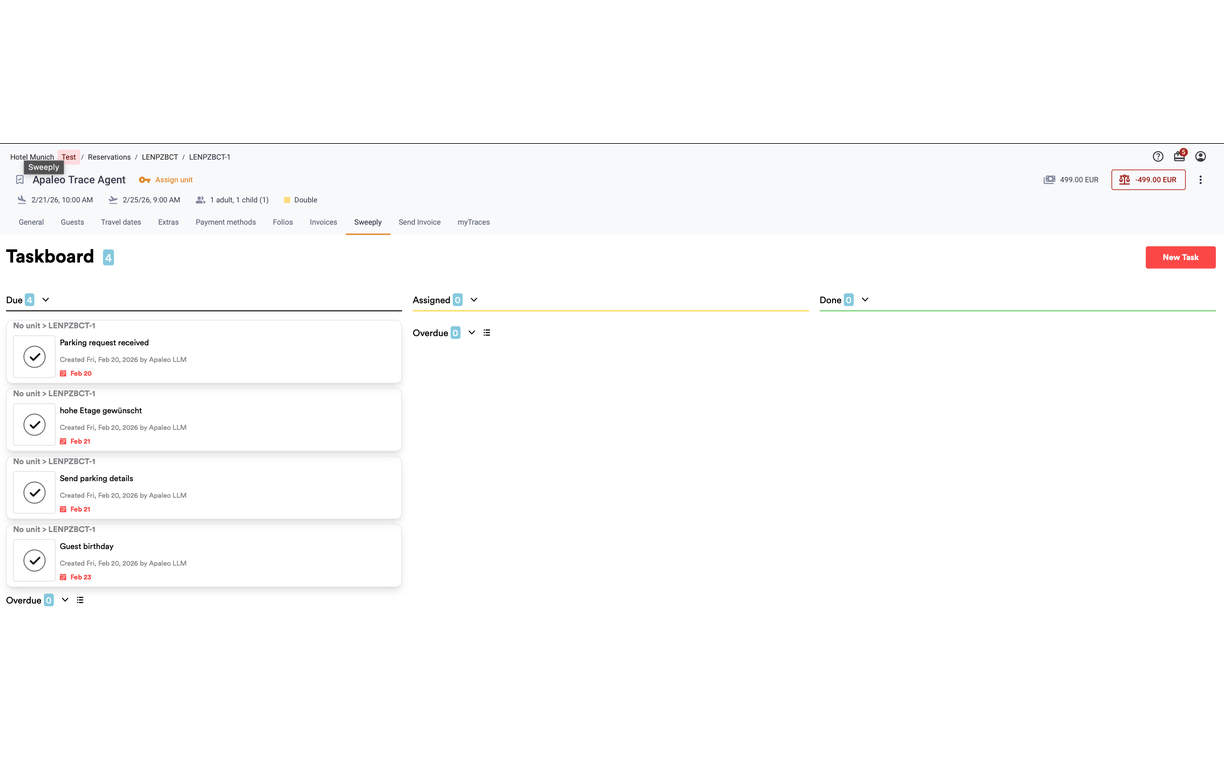Open the Invoices tab
This screenshot has width=1224, height=768.
[322, 222]
